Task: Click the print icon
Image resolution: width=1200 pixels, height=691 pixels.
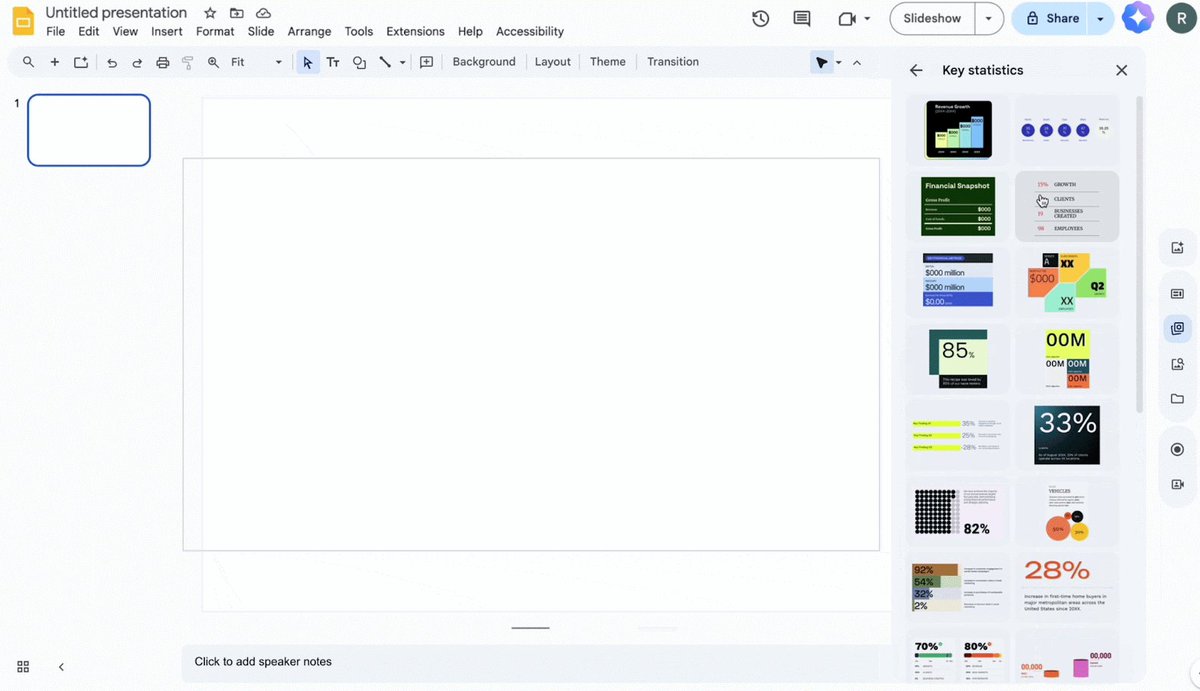Action: pos(162,62)
